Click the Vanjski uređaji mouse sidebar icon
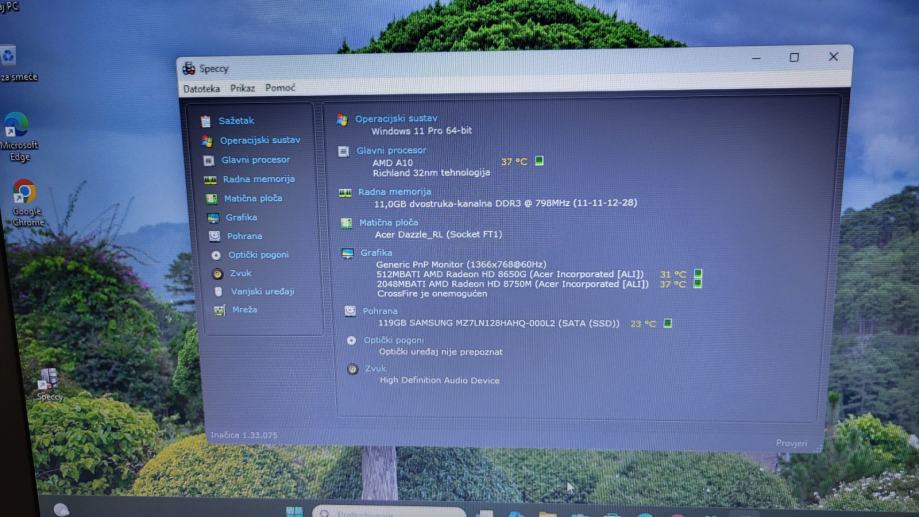Screen dimensions: 919x517 [x=219, y=291]
